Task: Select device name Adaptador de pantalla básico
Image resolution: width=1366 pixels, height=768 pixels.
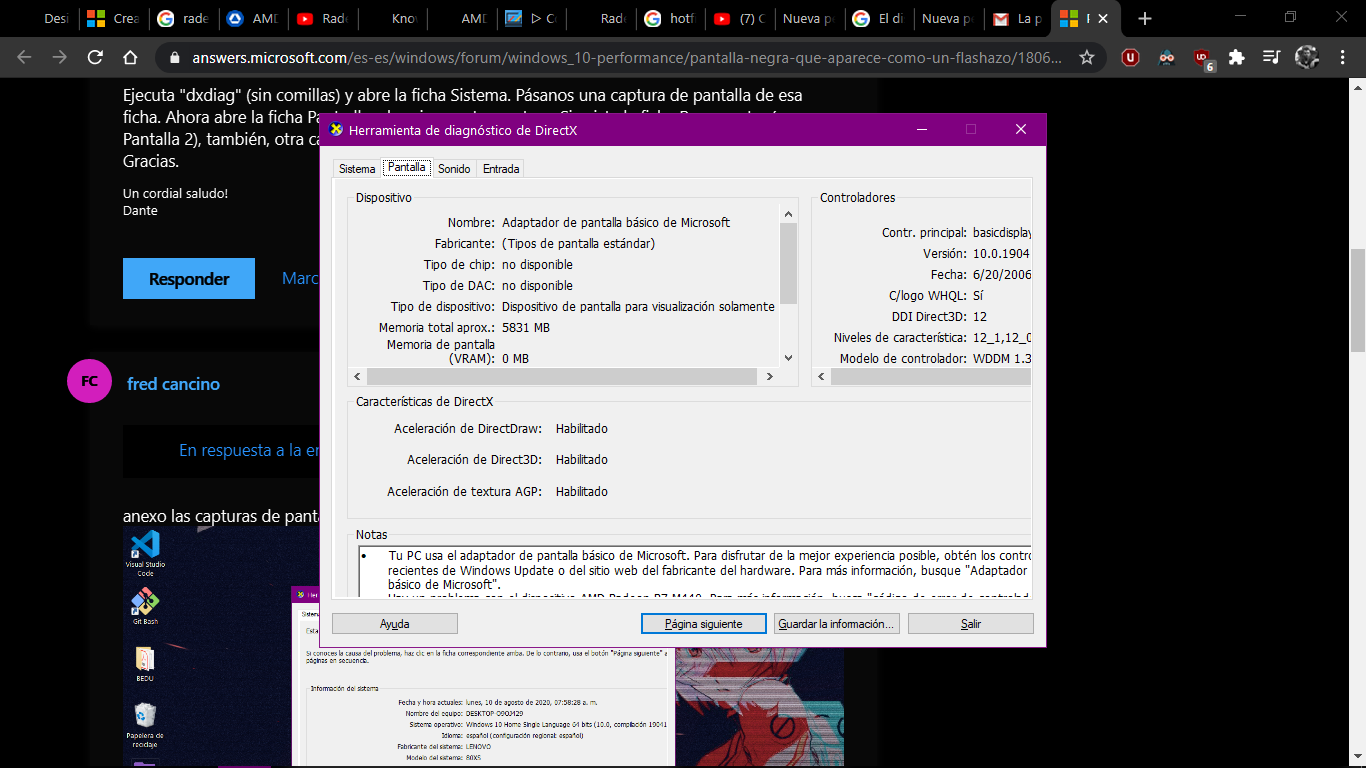Action: (x=616, y=223)
